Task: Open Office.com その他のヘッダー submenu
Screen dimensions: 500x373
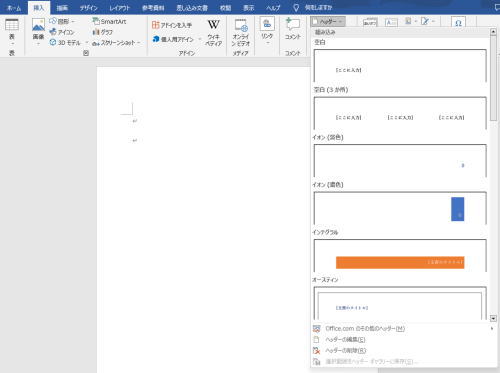Action: coord(365,328)
